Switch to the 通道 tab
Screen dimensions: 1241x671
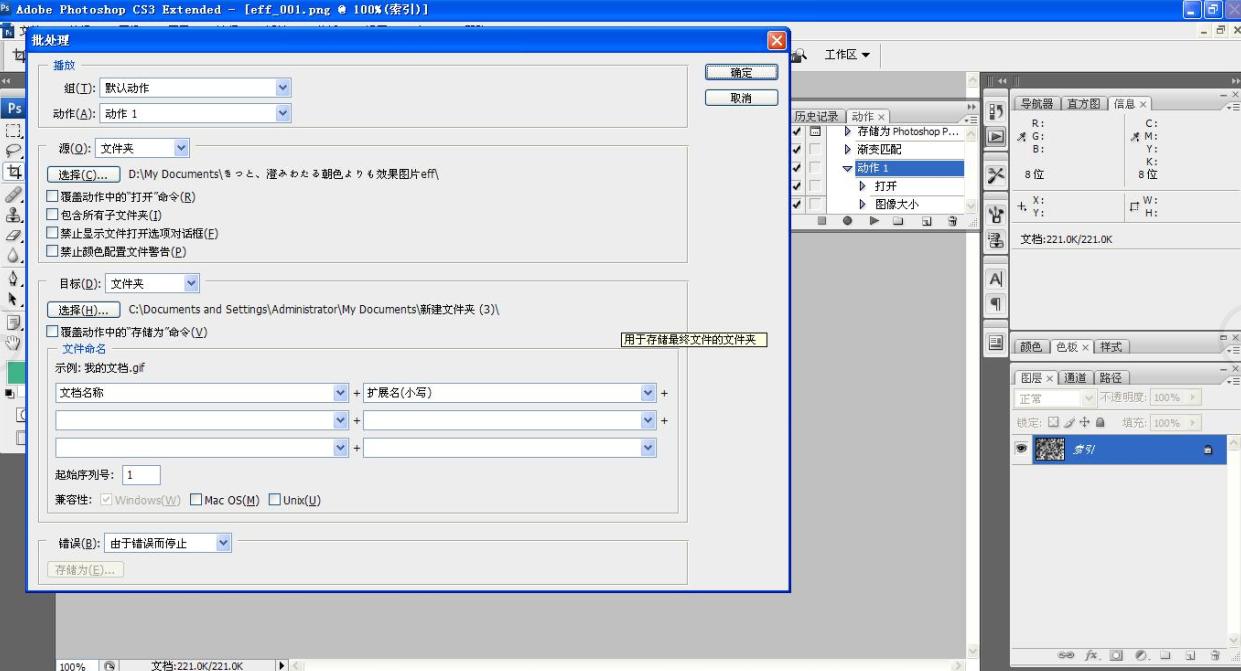click(1075, 378)
